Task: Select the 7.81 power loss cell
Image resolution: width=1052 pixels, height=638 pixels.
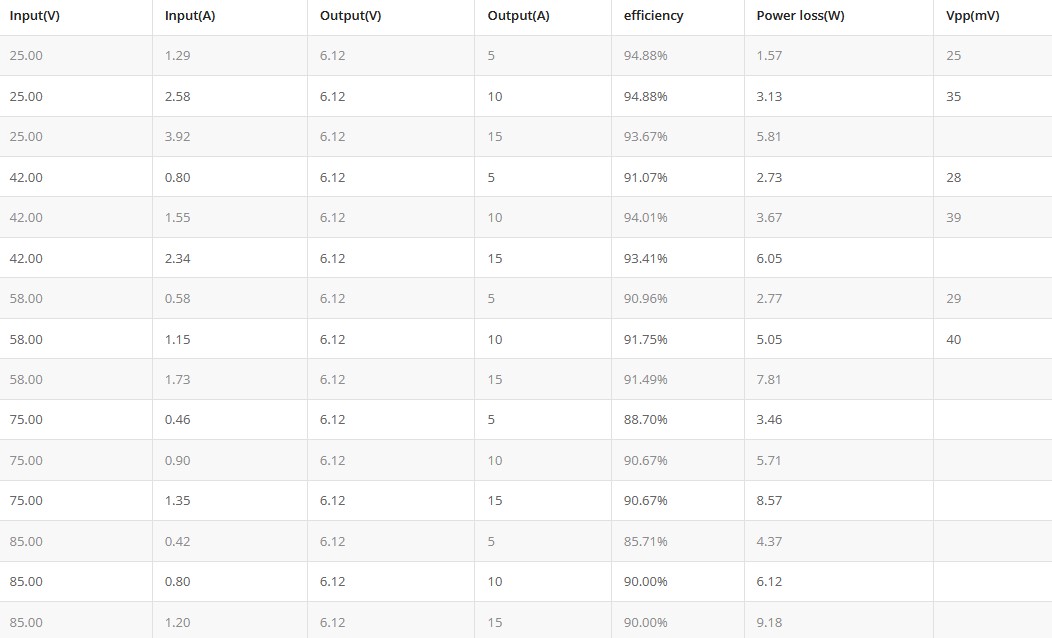Action: 769,380
